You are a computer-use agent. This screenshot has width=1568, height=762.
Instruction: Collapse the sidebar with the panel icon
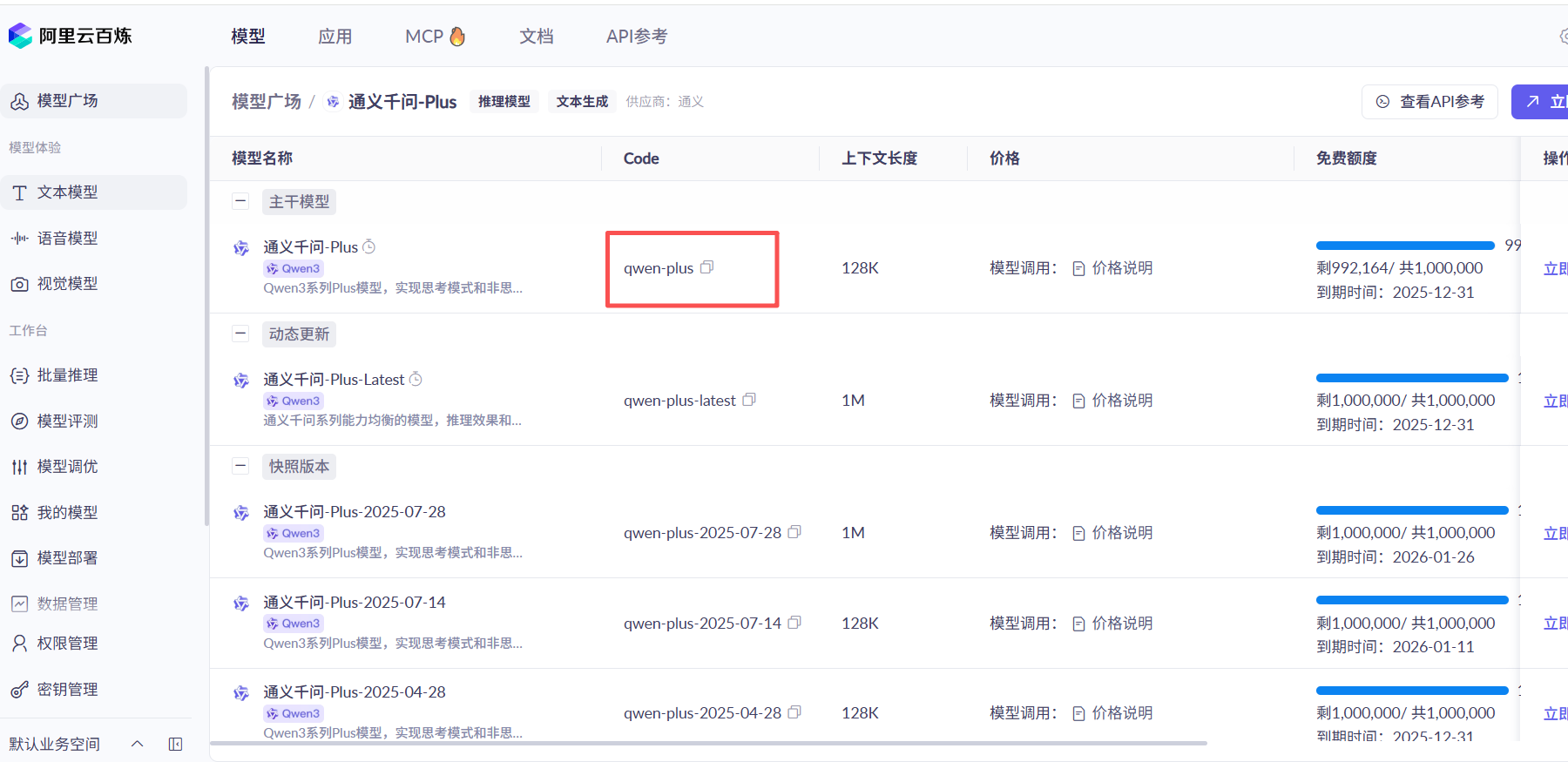coord(175,744)
